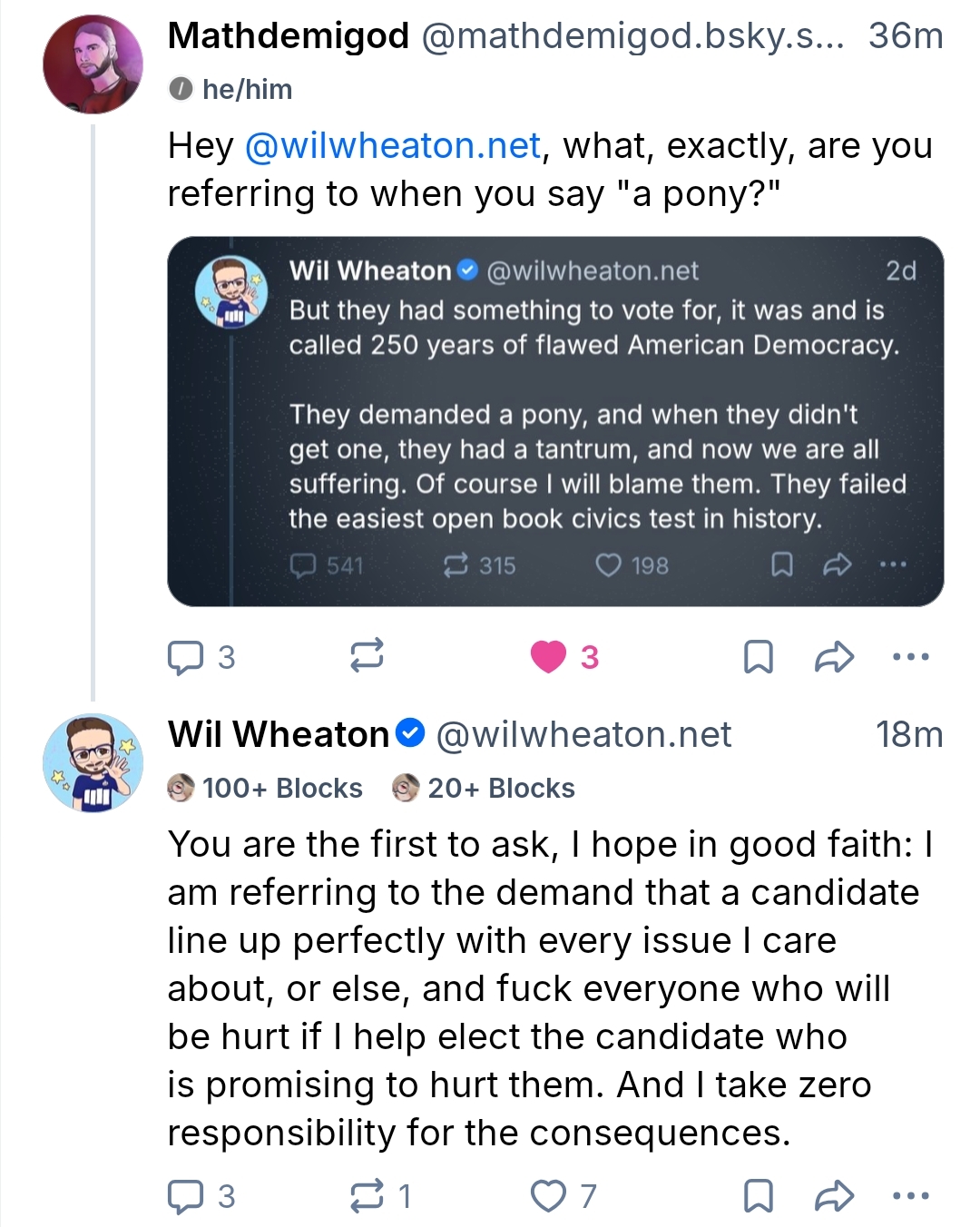980x1227 pixels.
Task: Like Wil Wheaton's 18m reply
Action: (548, 1196)
